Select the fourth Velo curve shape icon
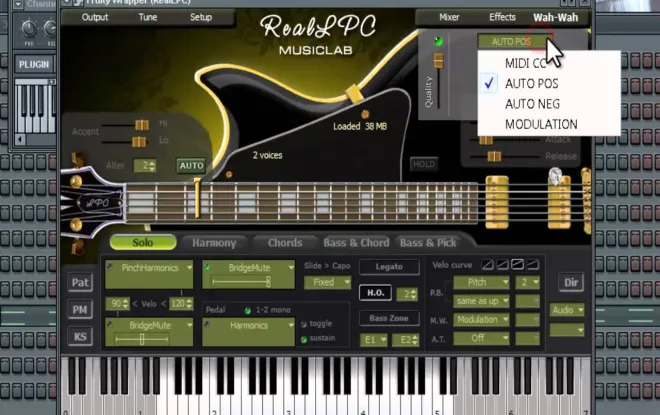The width and height of the screenshot is (660, 415). pos(532,265)
